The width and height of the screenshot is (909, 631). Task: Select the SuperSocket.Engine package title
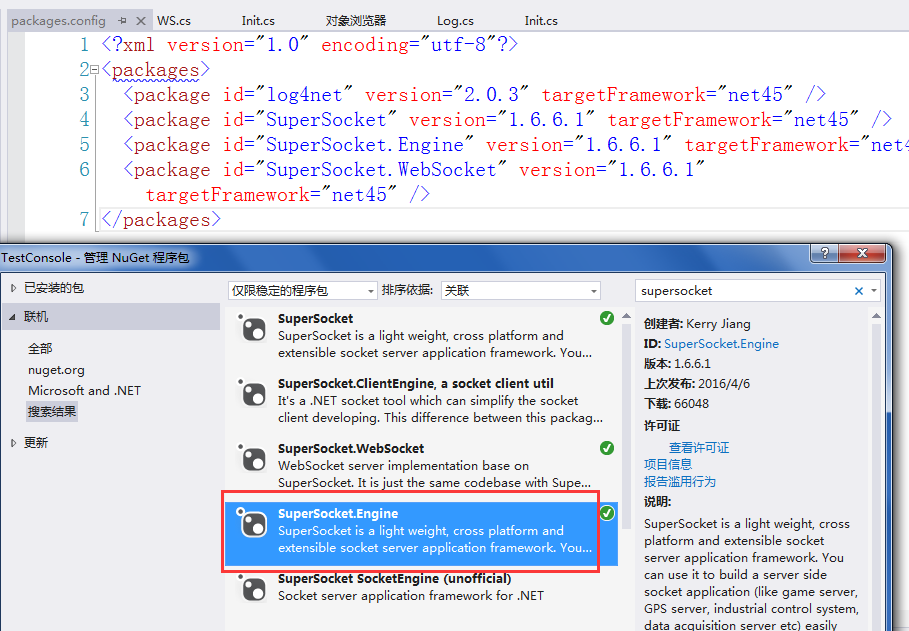[338, 513]
